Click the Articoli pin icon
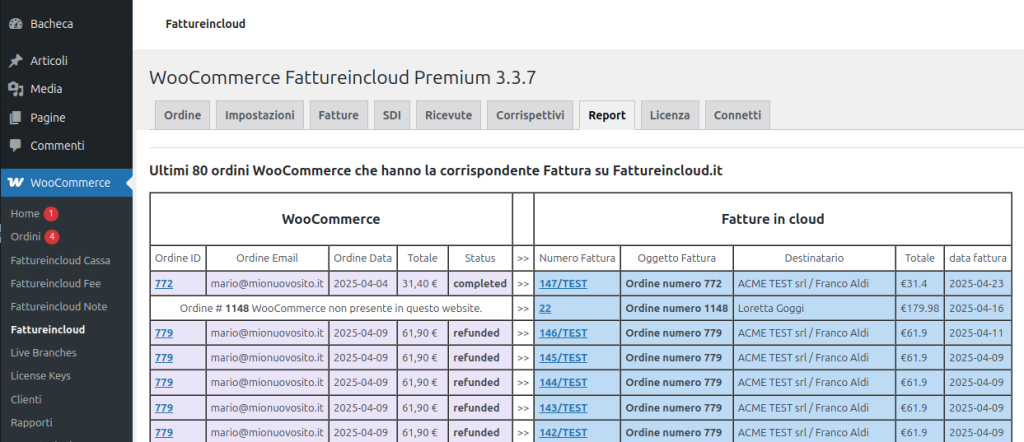1024x442 pixels. pyautogui.click(x=16, y=61)
